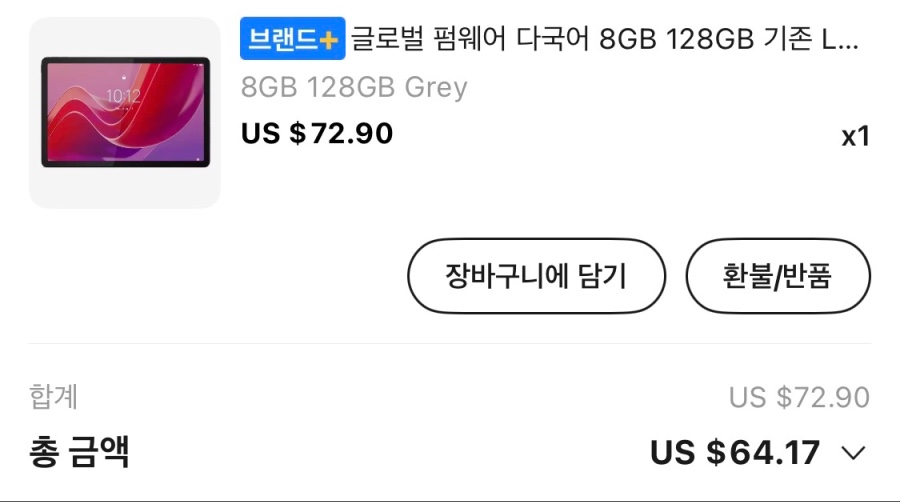Click the divider line above 합계
This screenshot has width=900, height=502.
tap(450, 344)
